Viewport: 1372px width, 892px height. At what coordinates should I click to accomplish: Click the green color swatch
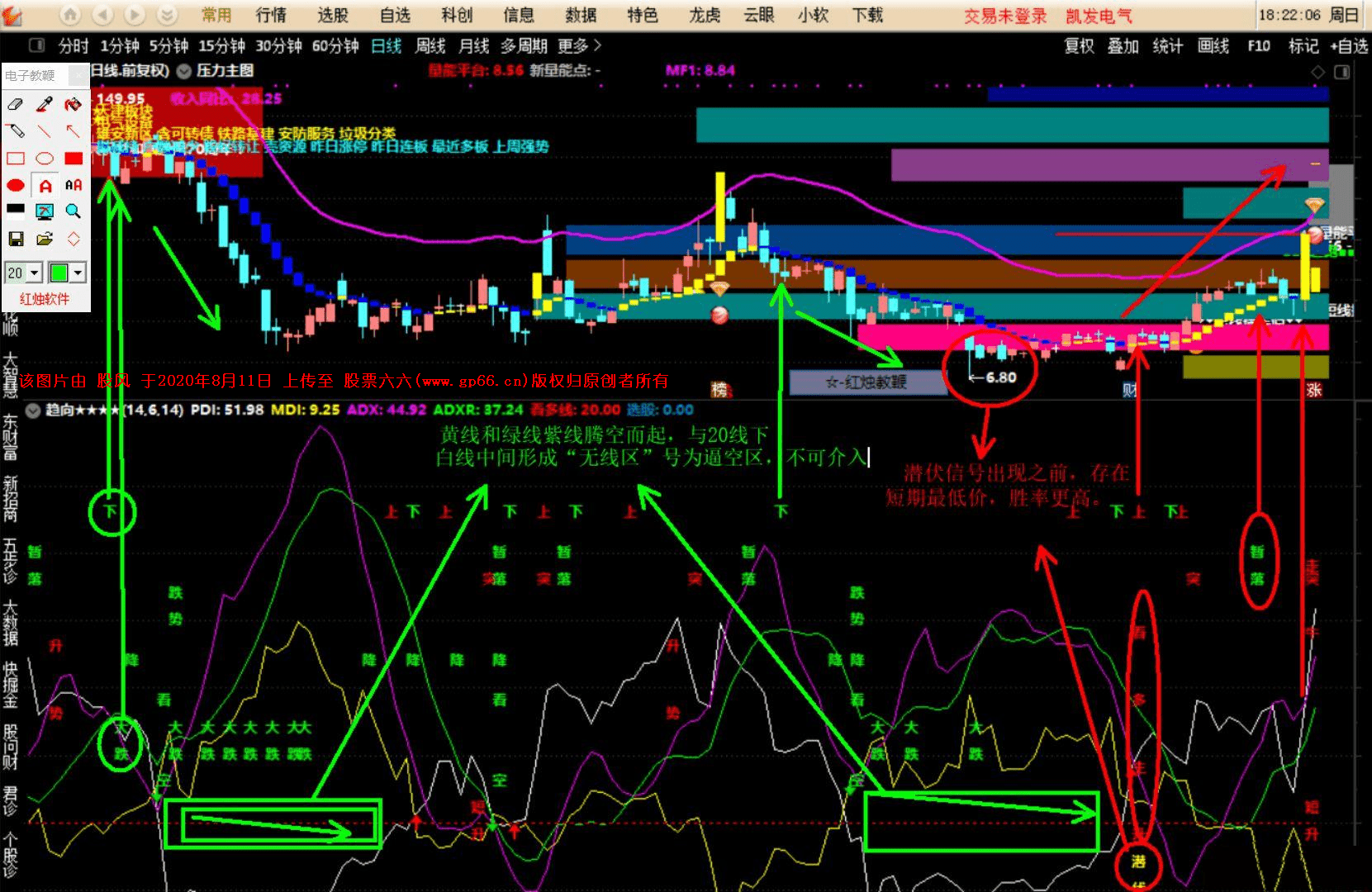coord(59,273)
